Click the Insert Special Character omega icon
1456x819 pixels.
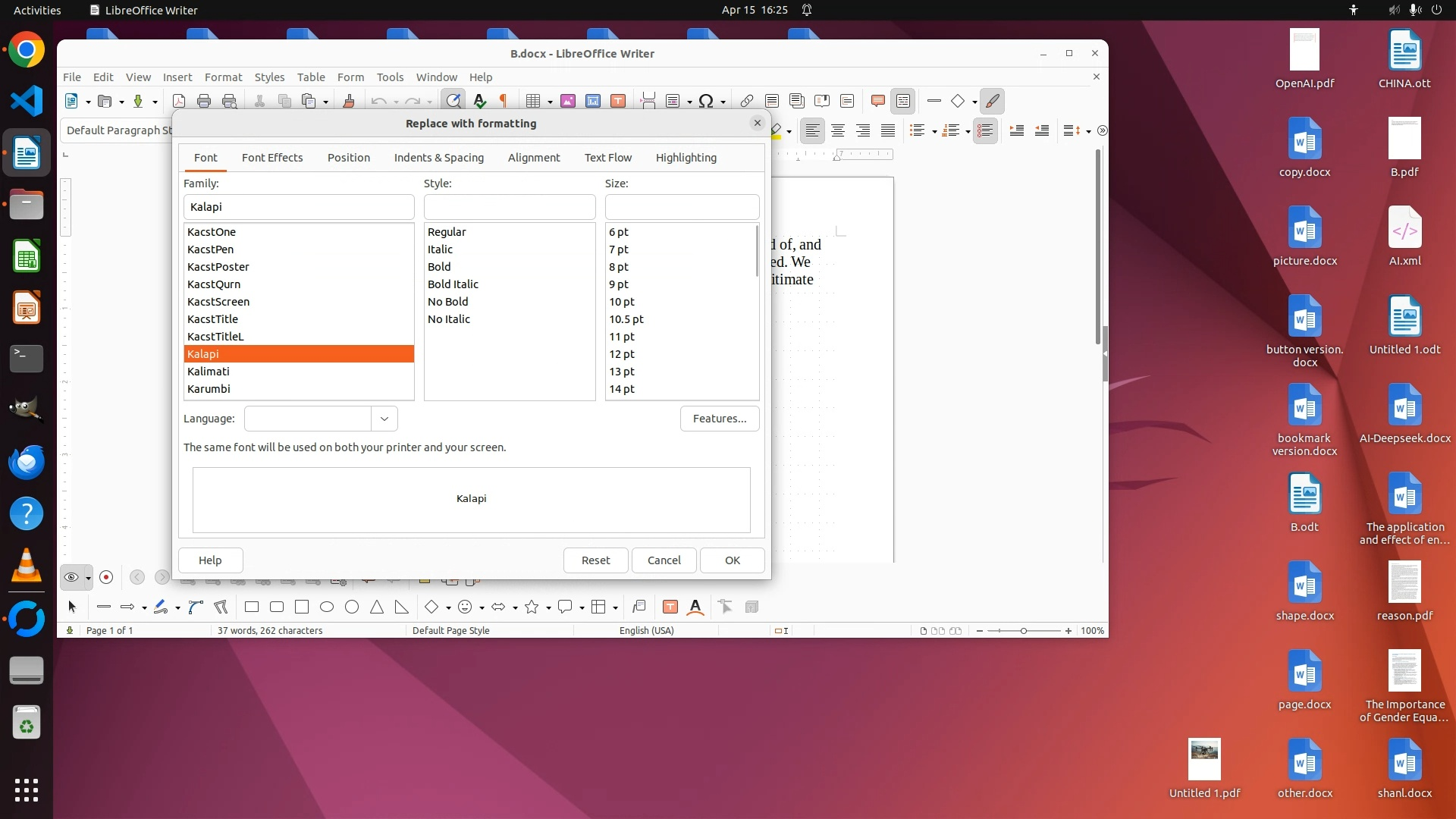point(705,101)
